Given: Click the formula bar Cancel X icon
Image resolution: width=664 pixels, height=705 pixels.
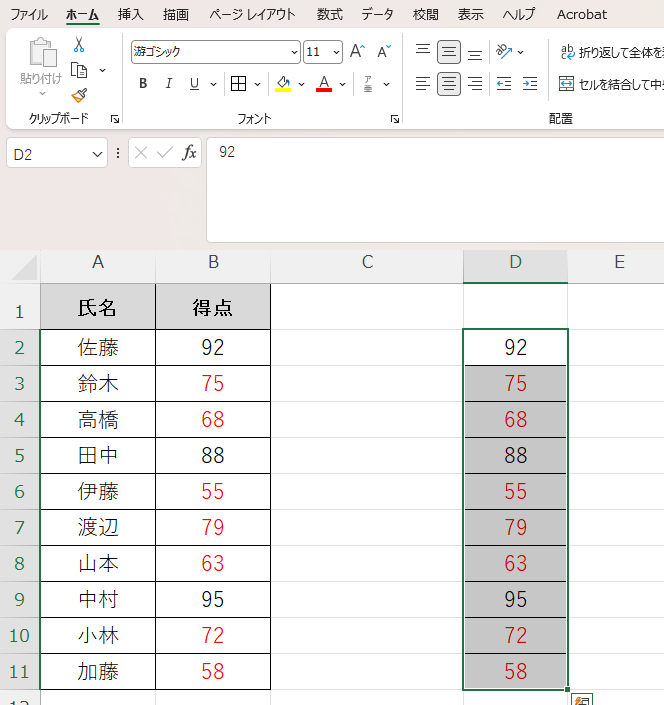Looking at the screenshot, I should 141,153.
